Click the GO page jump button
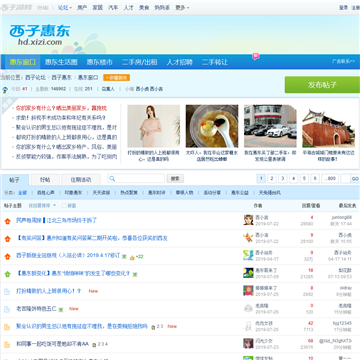This screenshot has width=360, height=360. tap(355, 179)
